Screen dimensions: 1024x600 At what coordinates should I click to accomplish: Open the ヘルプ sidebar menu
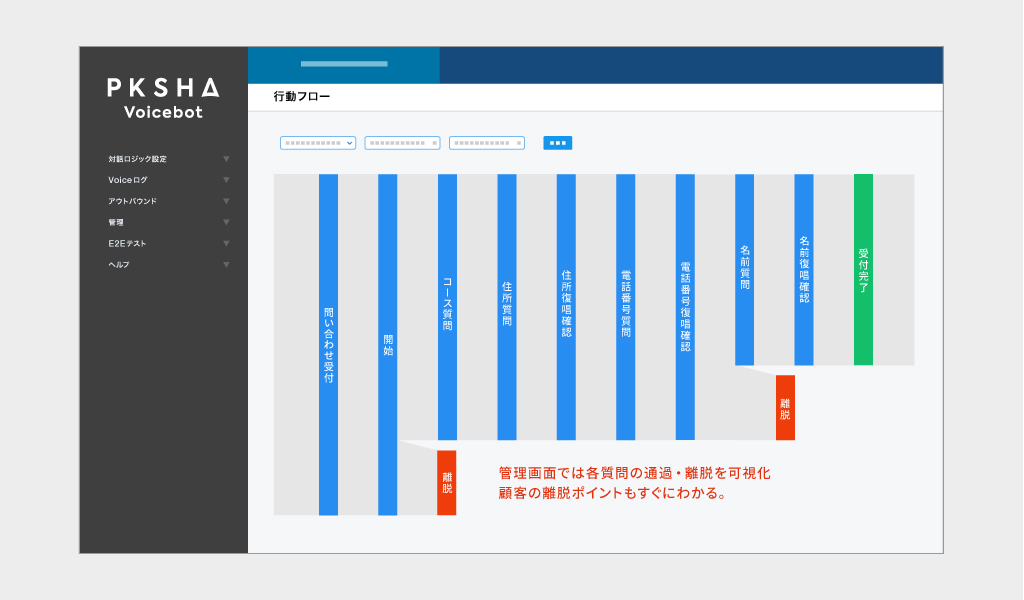[119, 264]
